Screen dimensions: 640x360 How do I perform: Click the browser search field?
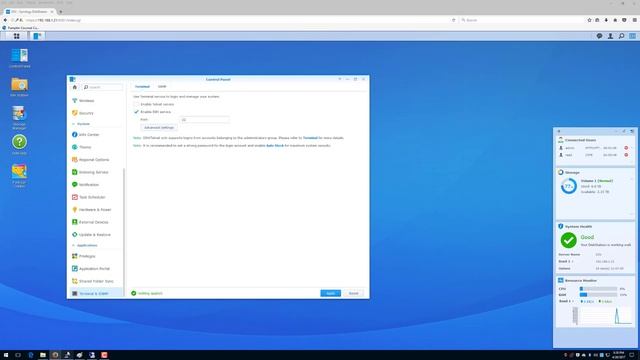pos(522,20)
